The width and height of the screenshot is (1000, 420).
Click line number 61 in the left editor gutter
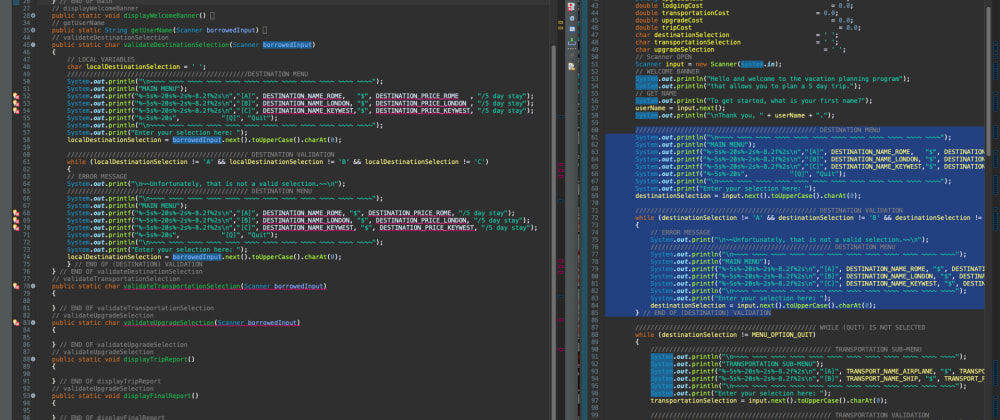point(26,162)
